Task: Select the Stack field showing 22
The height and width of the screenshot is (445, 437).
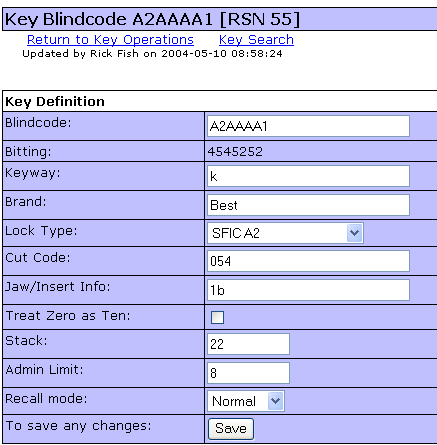Action: (x=248, y=344)
